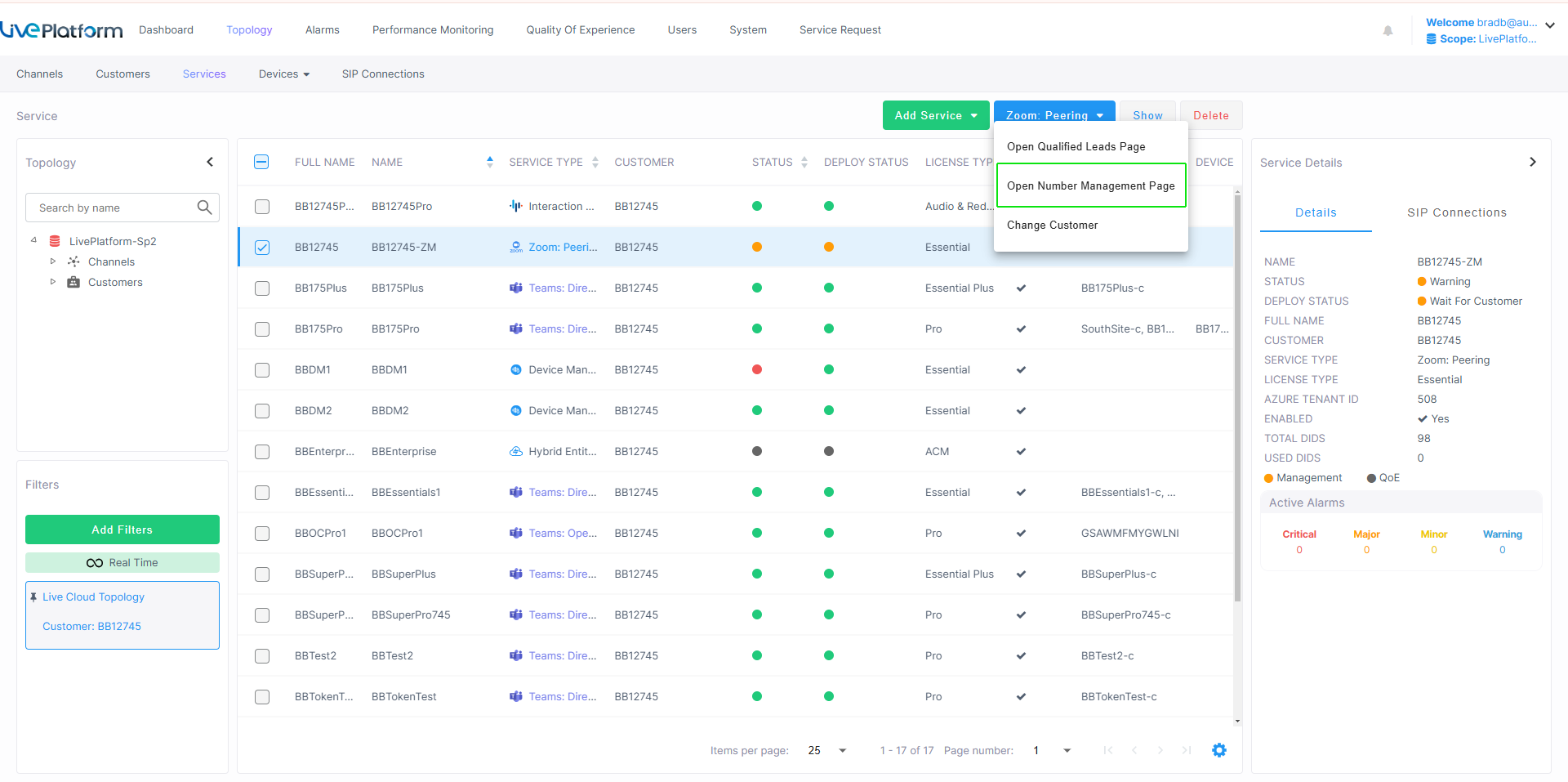Image resolution: width=1568 pixels, height=782 pixels.
Task: Open the Live Cloud Topology link
Action: [93, 597]
